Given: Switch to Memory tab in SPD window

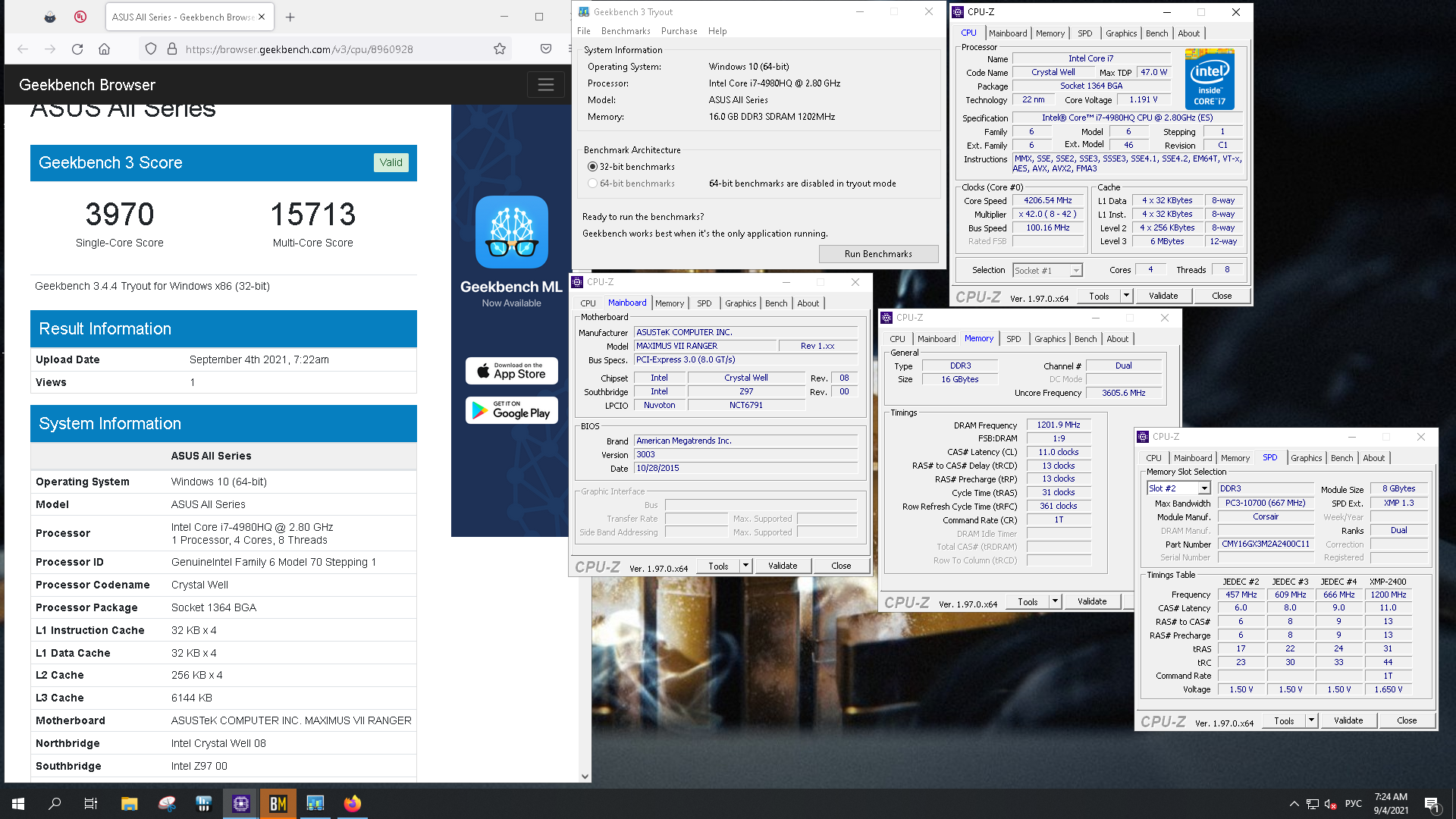Looking at the screenshot, I should [1235, 458].
